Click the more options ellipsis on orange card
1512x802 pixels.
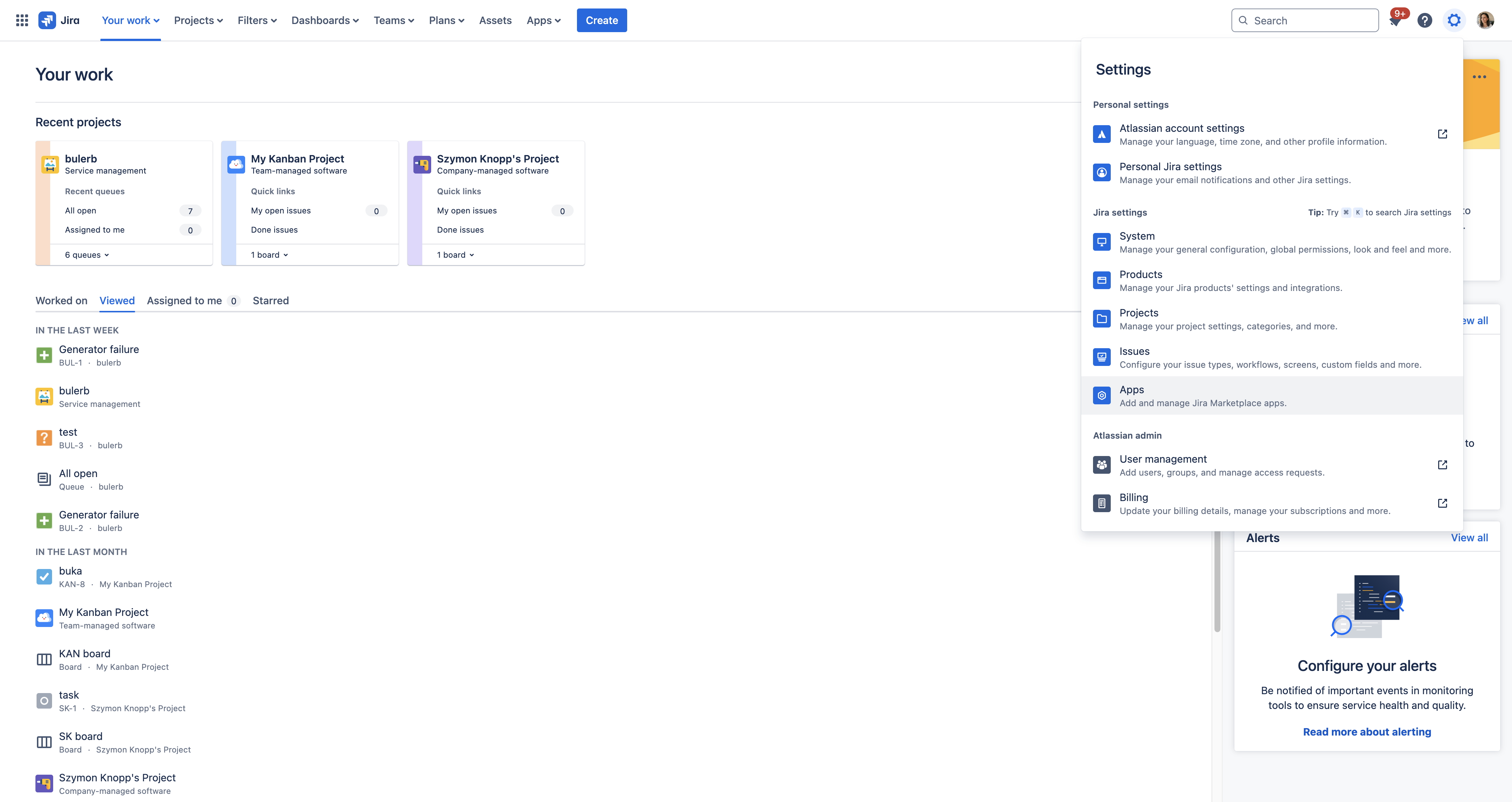[x=1479, y=77]
